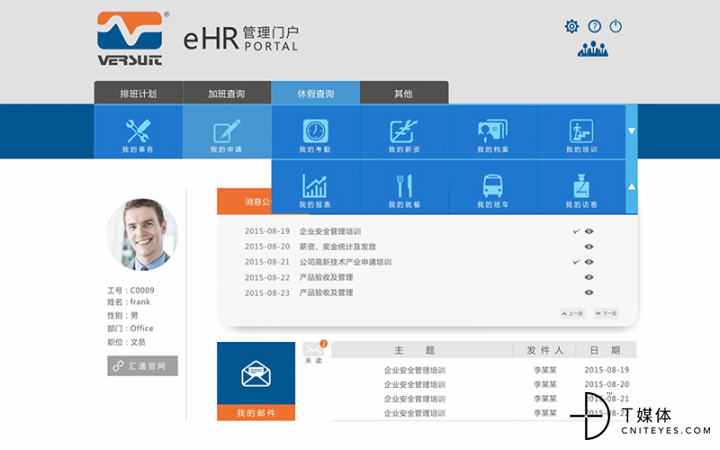Go to previous page 上一页
Image resolution: width=720 pixels, height=450 pixels.
pyautogui.click(x=573, y=314)
